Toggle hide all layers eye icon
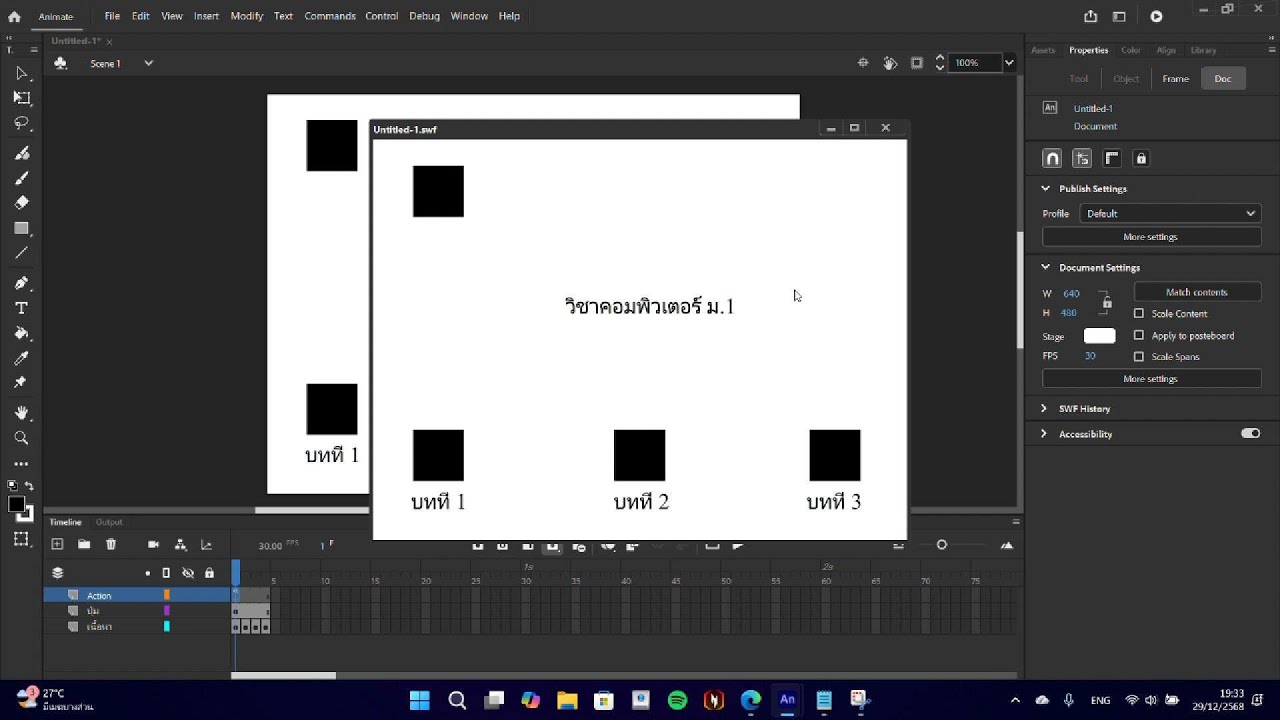 [187, 573]
